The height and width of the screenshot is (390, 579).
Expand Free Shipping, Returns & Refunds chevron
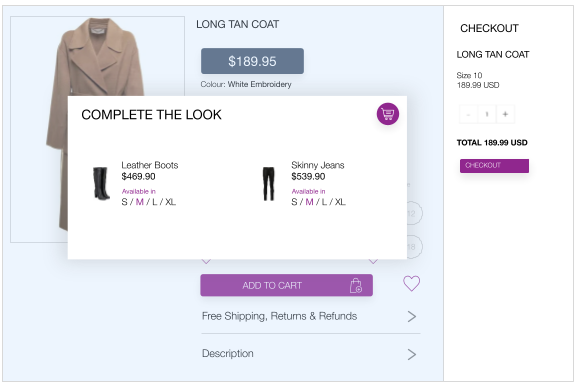pos(412,317)
